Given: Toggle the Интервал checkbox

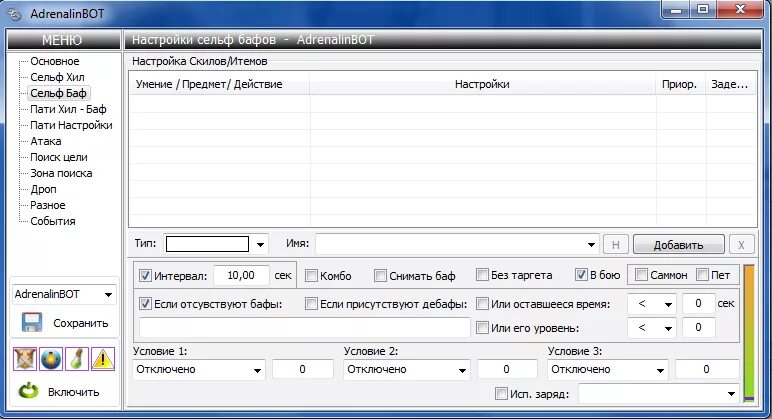Looking at the screenshot, I should [x=145, y=275].
